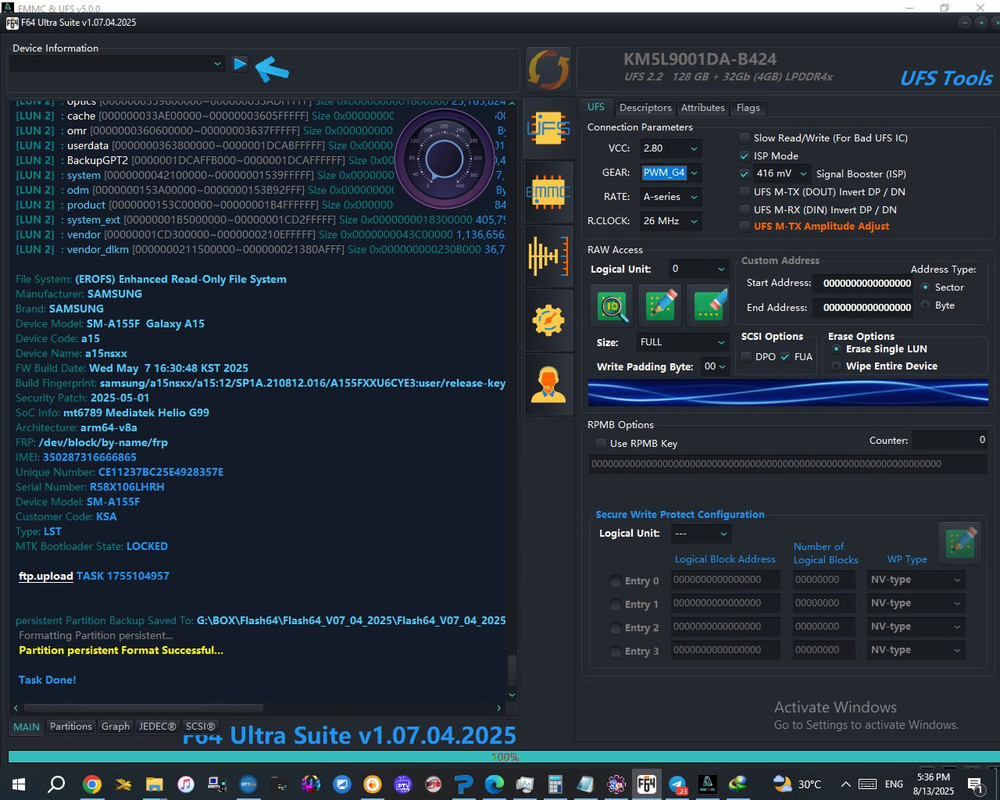Select Sector address type
Screen dimensions: 1000x800
point(925,287)
